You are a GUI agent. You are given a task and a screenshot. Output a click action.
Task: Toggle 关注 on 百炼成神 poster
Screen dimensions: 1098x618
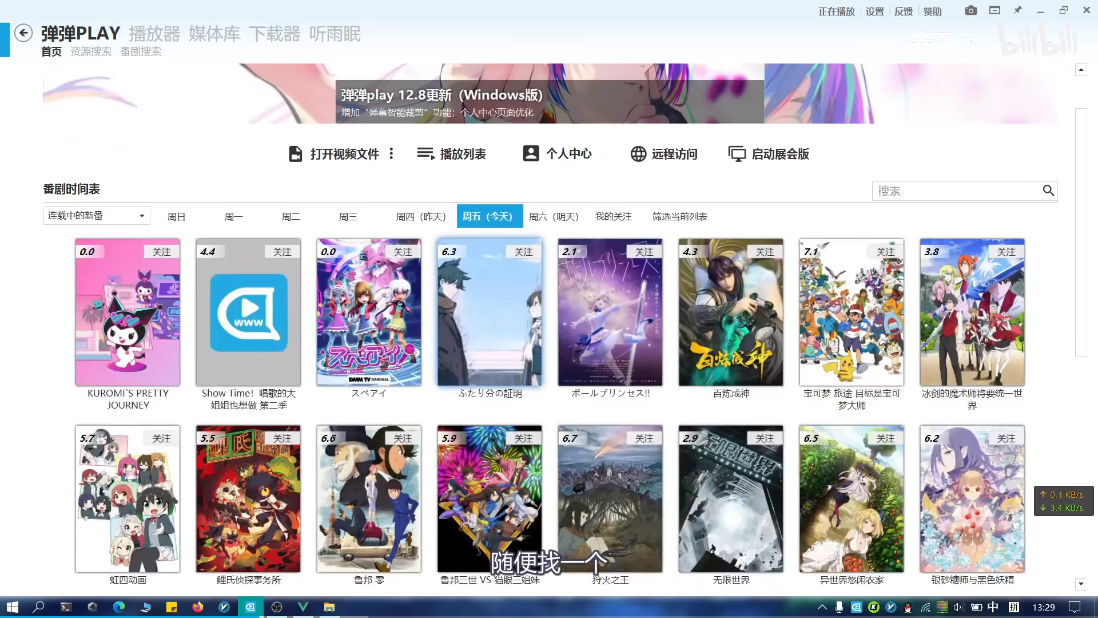[764, 252]
